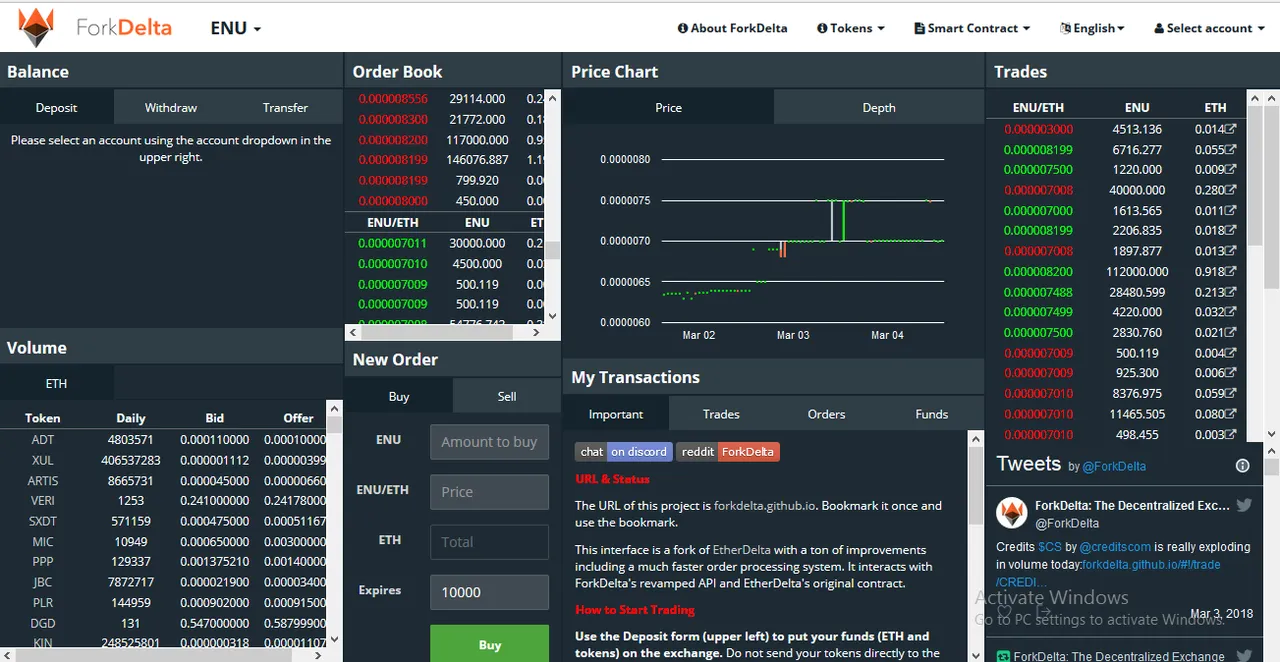Open transaction link icon for 40000.000 trade
Image resolution: width=1280 pixels, height=662 pixels.
click(1231, 190)
